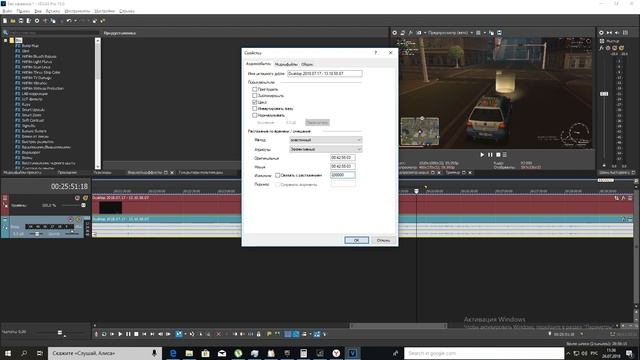Viewport: 640px width, 360px height.
Task: Open the Справка menu
Action: [x=127, y=11]
